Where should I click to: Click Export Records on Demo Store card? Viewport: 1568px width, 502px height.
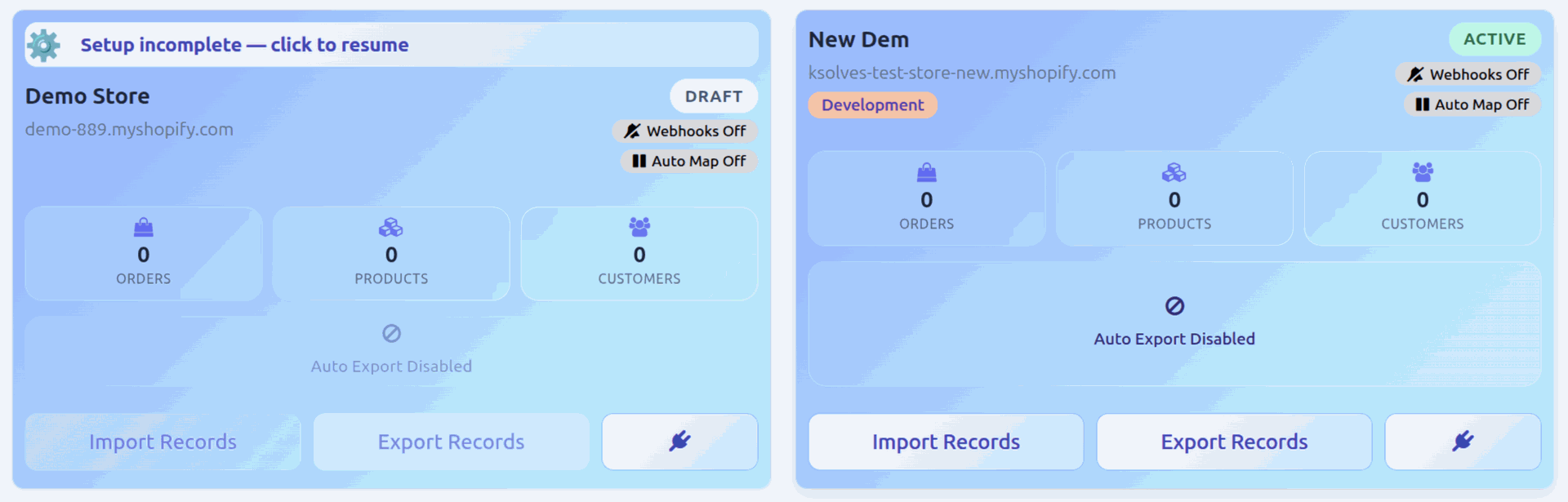click(451, 442)
